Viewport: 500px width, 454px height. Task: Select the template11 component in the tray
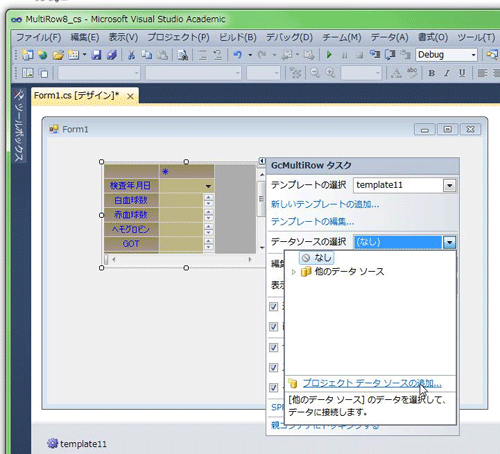pos(77,444)
